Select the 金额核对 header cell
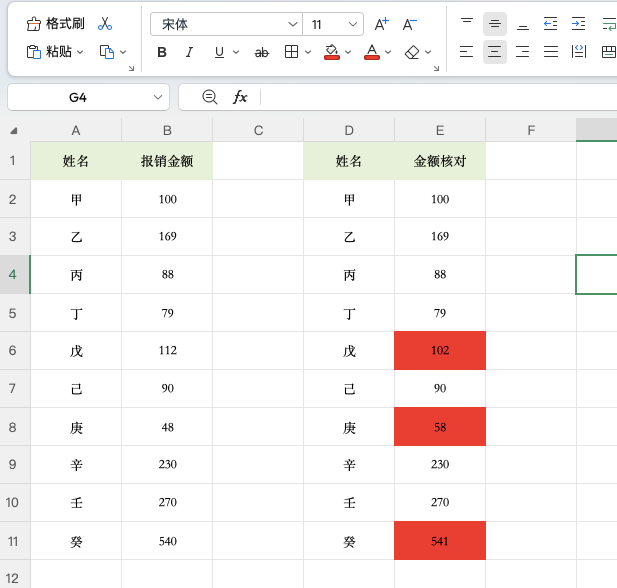This screenshot has width=617, height=588. [440, 161]
